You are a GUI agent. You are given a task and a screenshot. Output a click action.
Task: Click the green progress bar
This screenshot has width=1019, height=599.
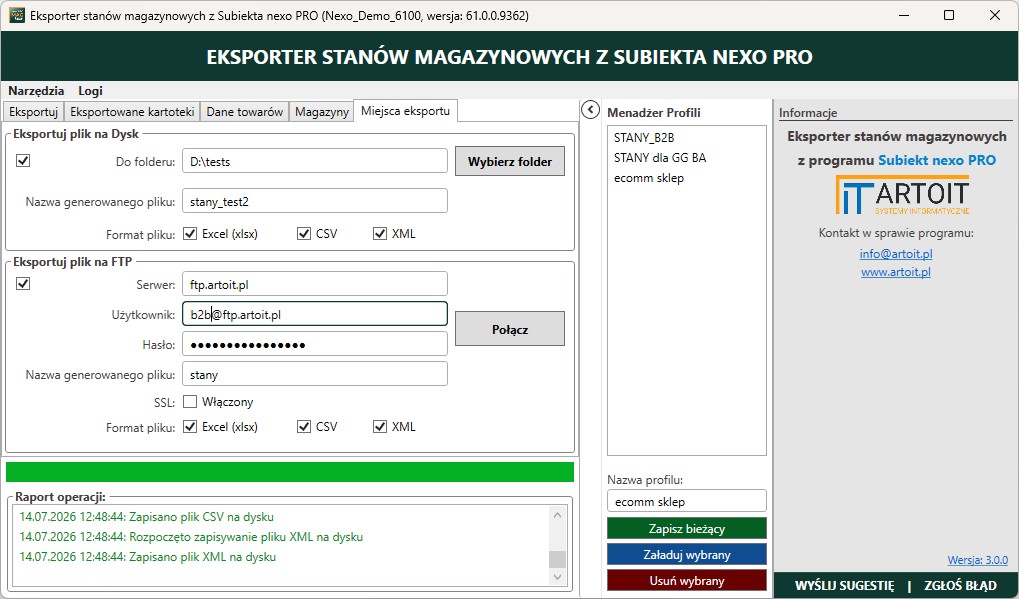click(x=290, y=472)
